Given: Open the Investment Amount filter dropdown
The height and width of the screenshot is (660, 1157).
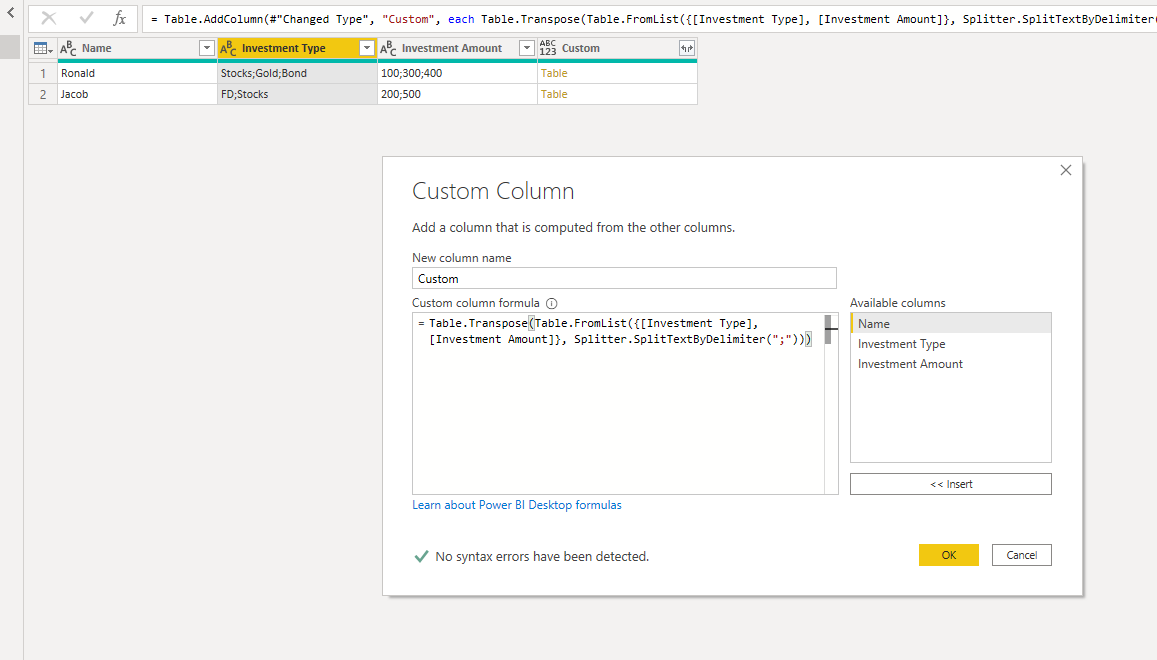Looking at the screenshot, I should (527, 48).
